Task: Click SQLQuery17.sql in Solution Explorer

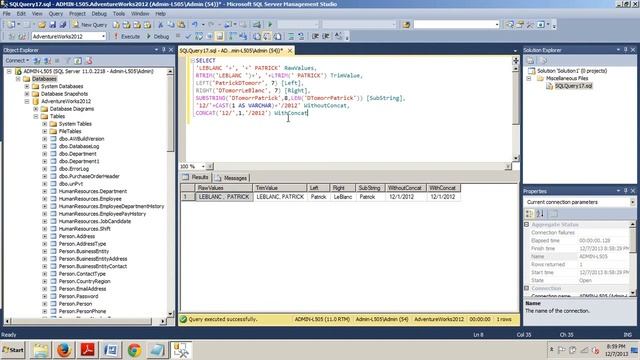Action: [x=573, y=86]
